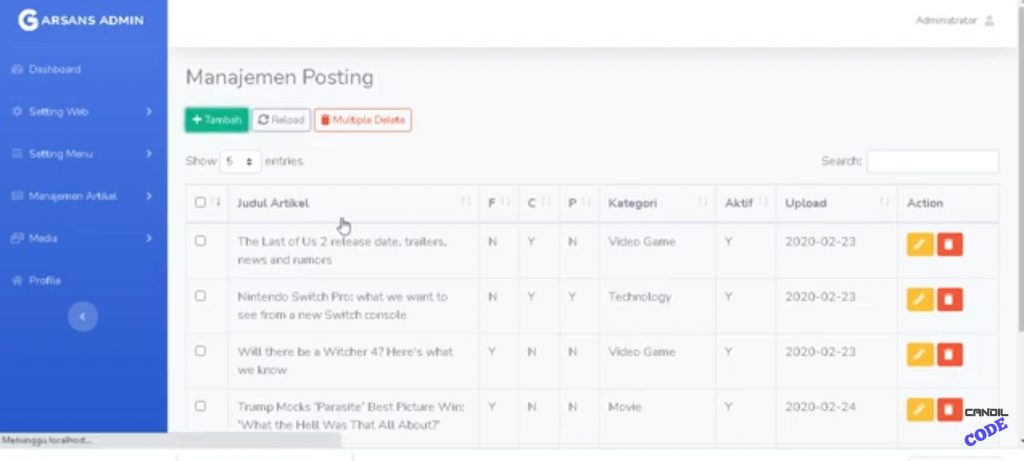1024x461 pixels.
Task: Click the yellow pencil icon for Trump Mocks Parasite article
Action: pyautogui.click(x=919, y=409)
